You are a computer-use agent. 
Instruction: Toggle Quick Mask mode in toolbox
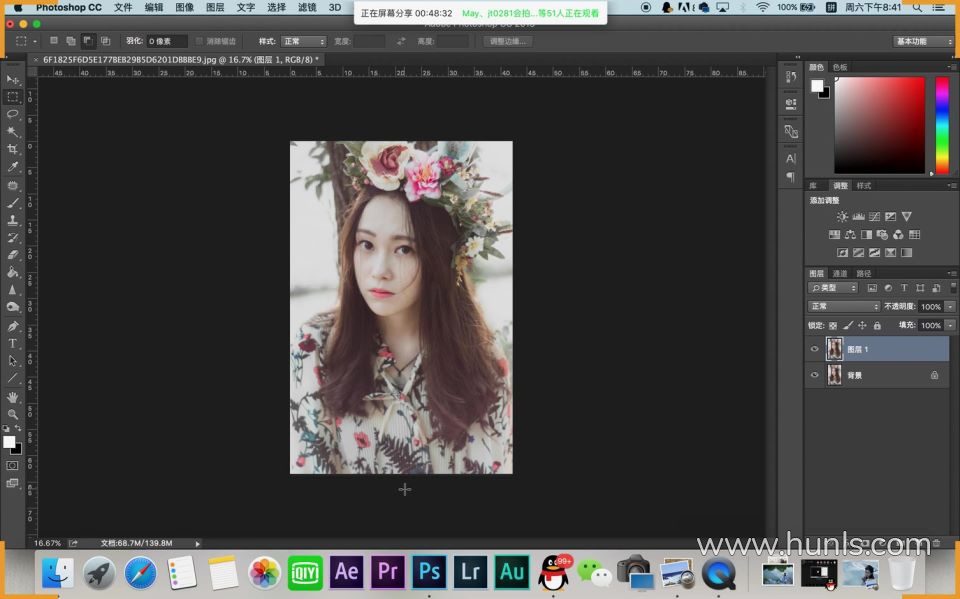pos(12,465)
